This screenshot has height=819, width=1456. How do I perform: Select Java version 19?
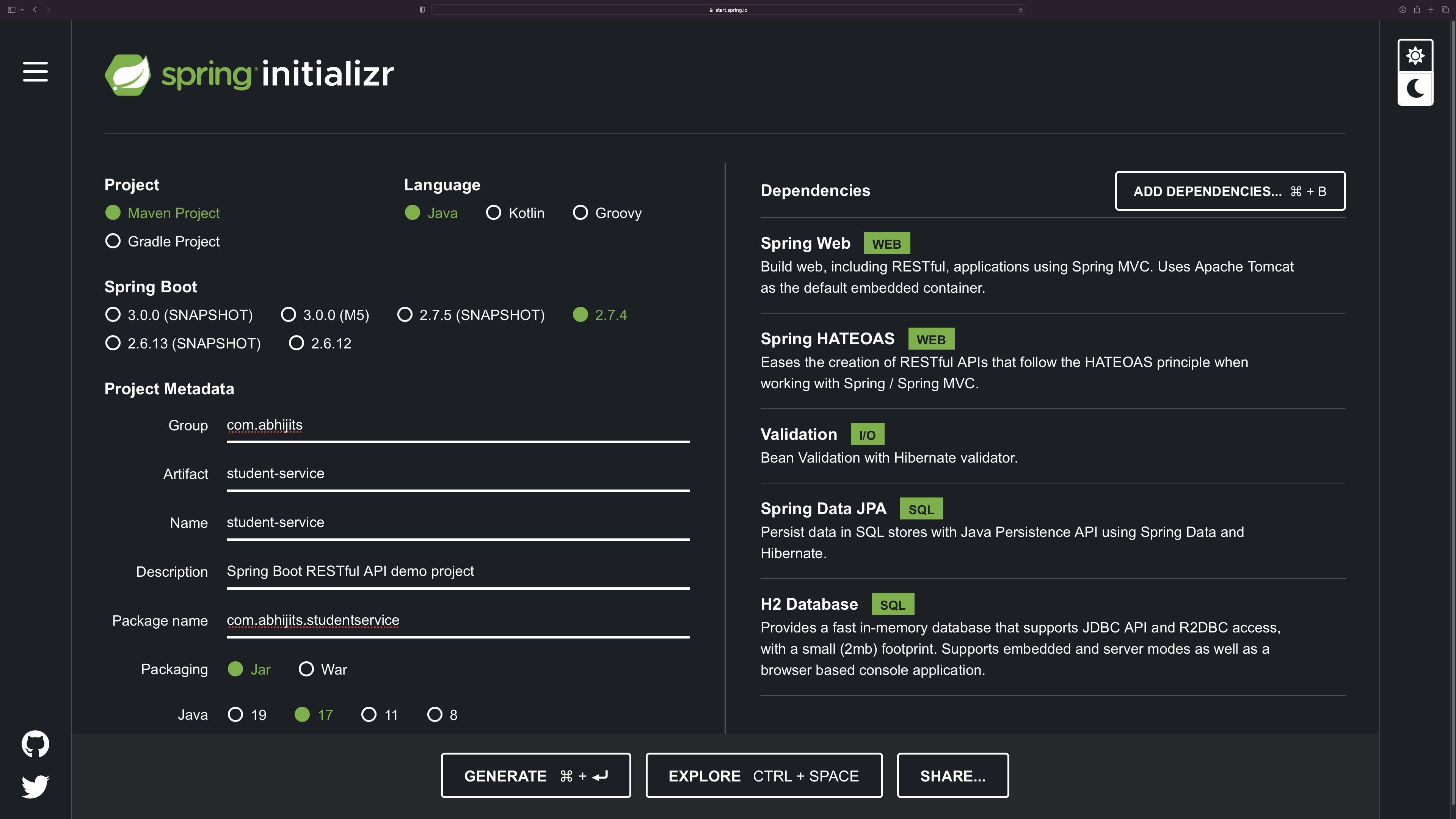pos(247,715)
